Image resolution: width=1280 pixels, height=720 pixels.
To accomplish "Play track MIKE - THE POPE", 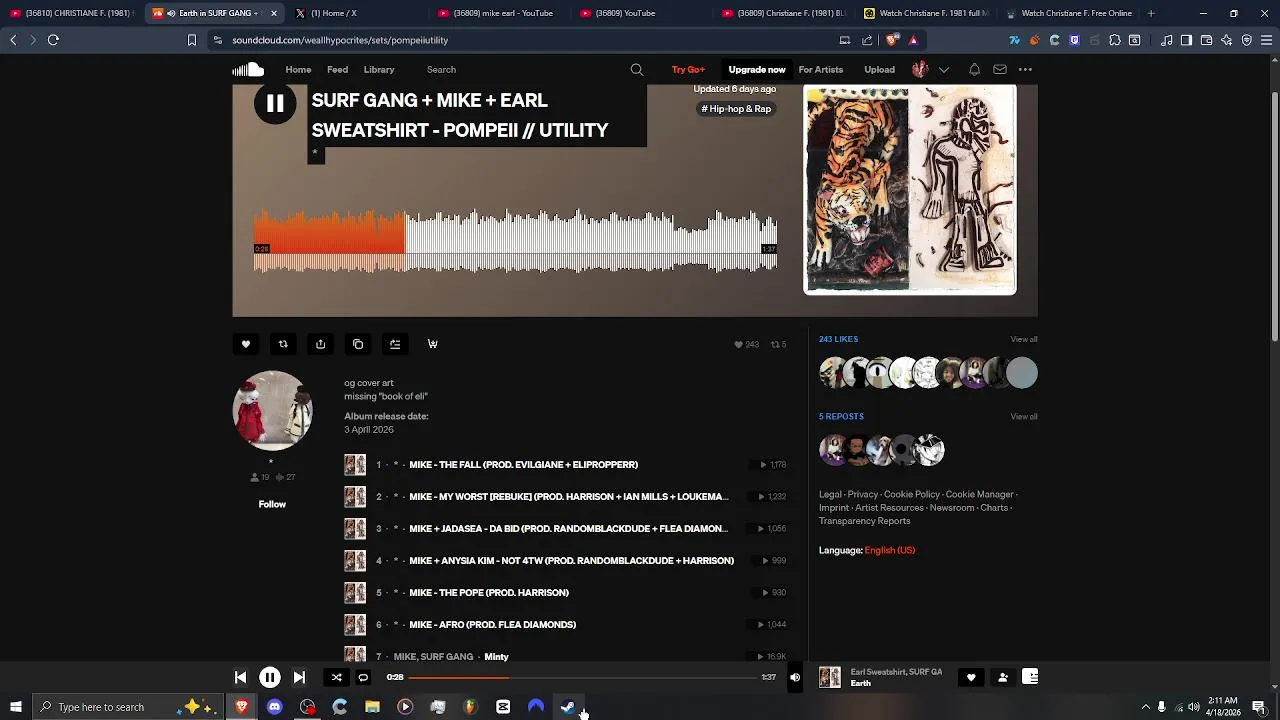I will click(489, 593).
